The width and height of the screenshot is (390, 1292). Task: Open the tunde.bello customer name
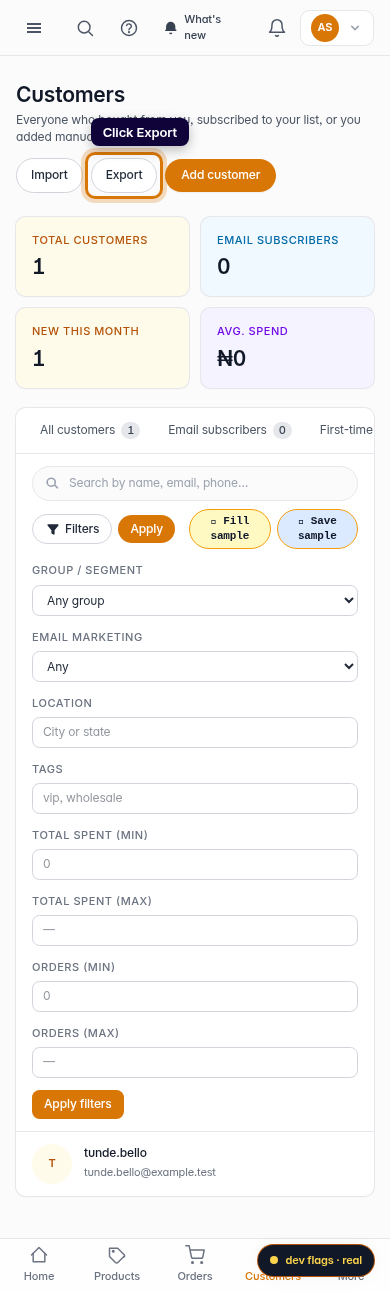115,1153
